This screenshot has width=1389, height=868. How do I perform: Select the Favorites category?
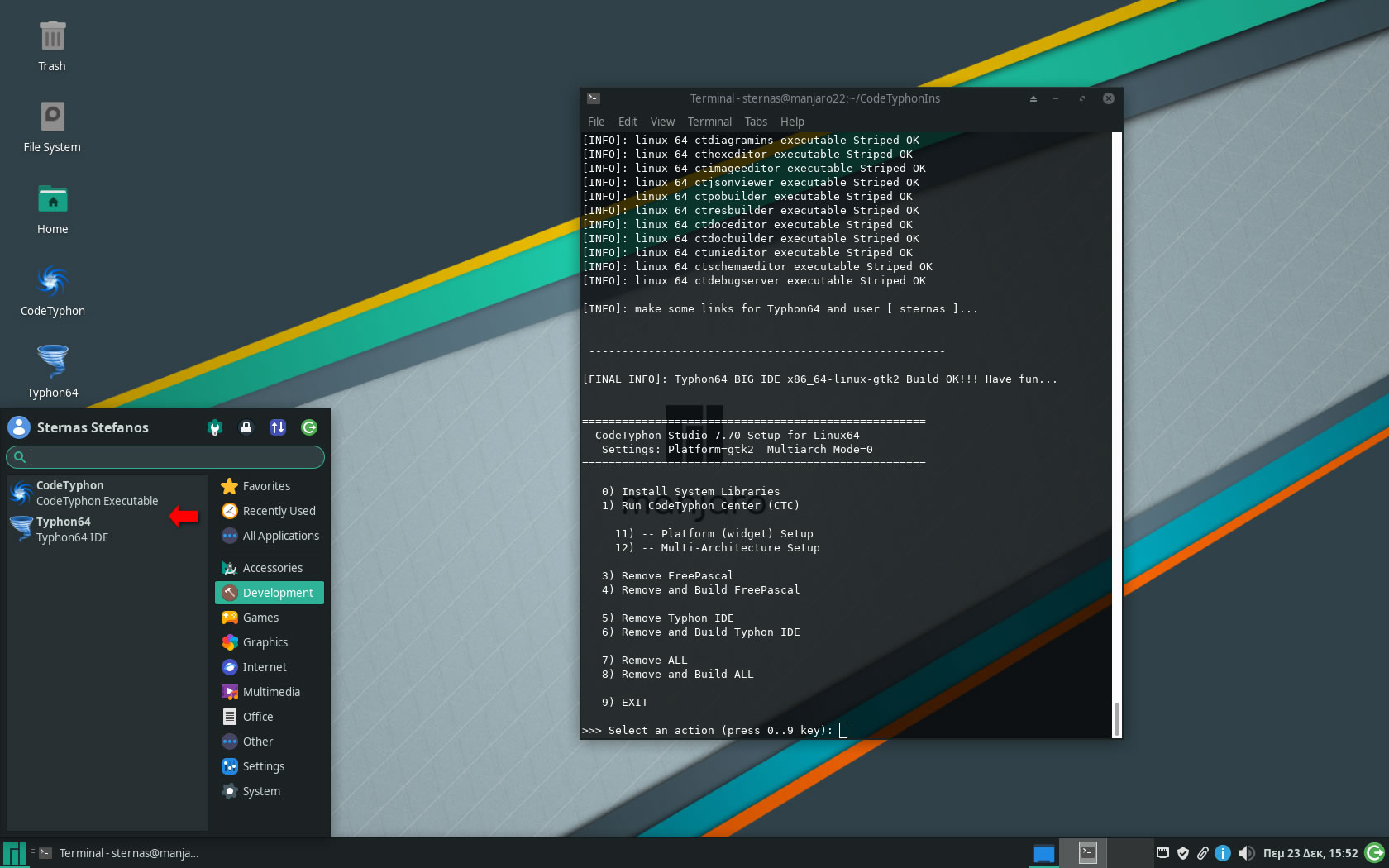coord(269,486)
